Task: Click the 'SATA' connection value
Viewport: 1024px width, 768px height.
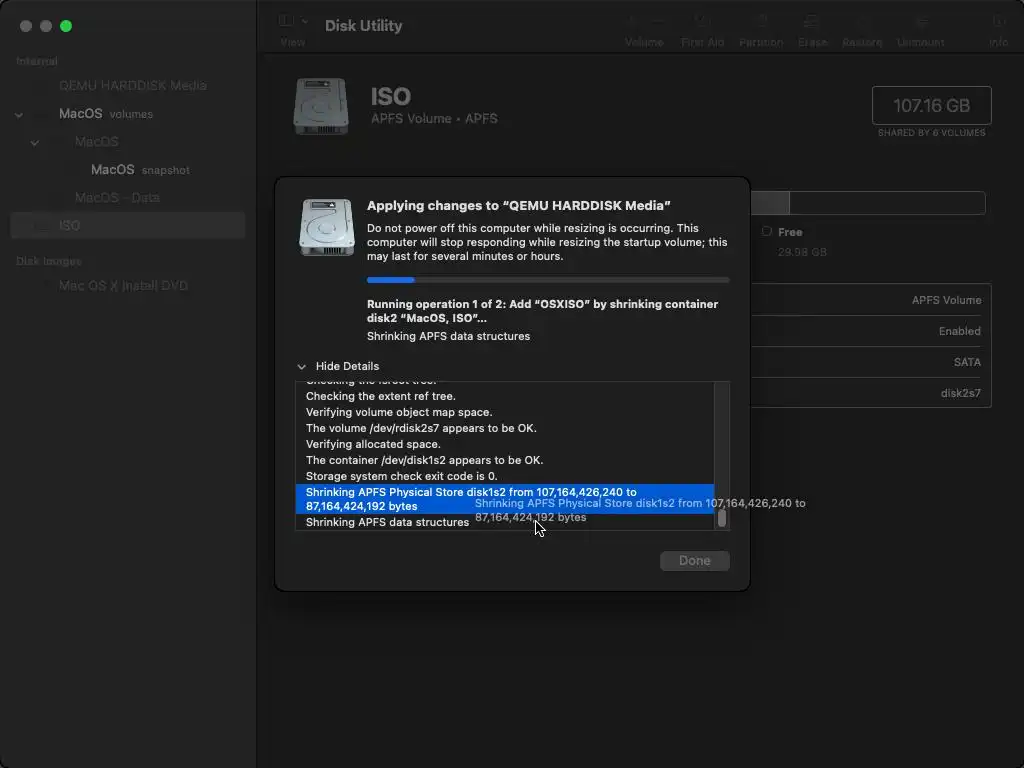Action: [x=967, y=362]
